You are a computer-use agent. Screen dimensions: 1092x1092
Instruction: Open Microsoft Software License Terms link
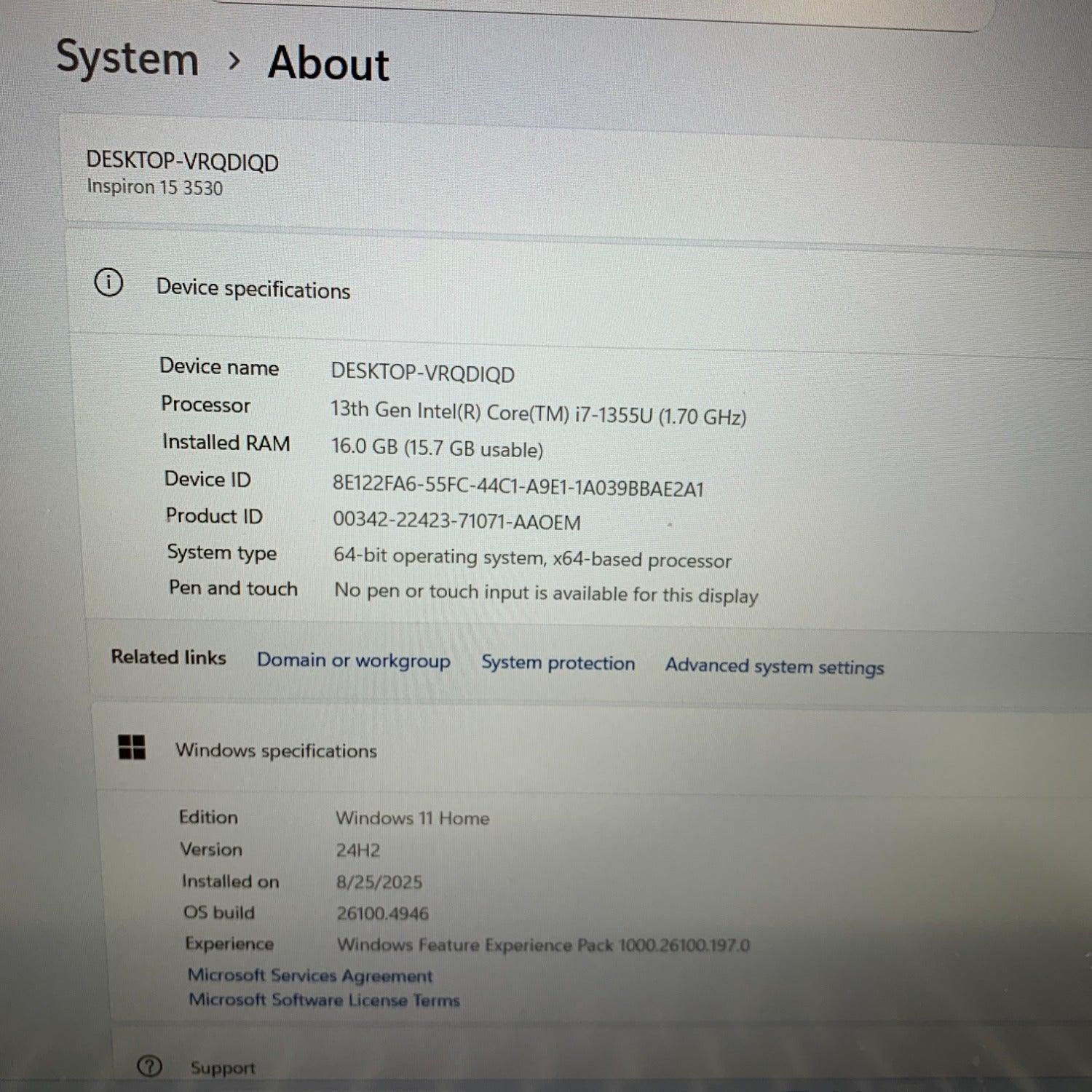coord(324,1000)
